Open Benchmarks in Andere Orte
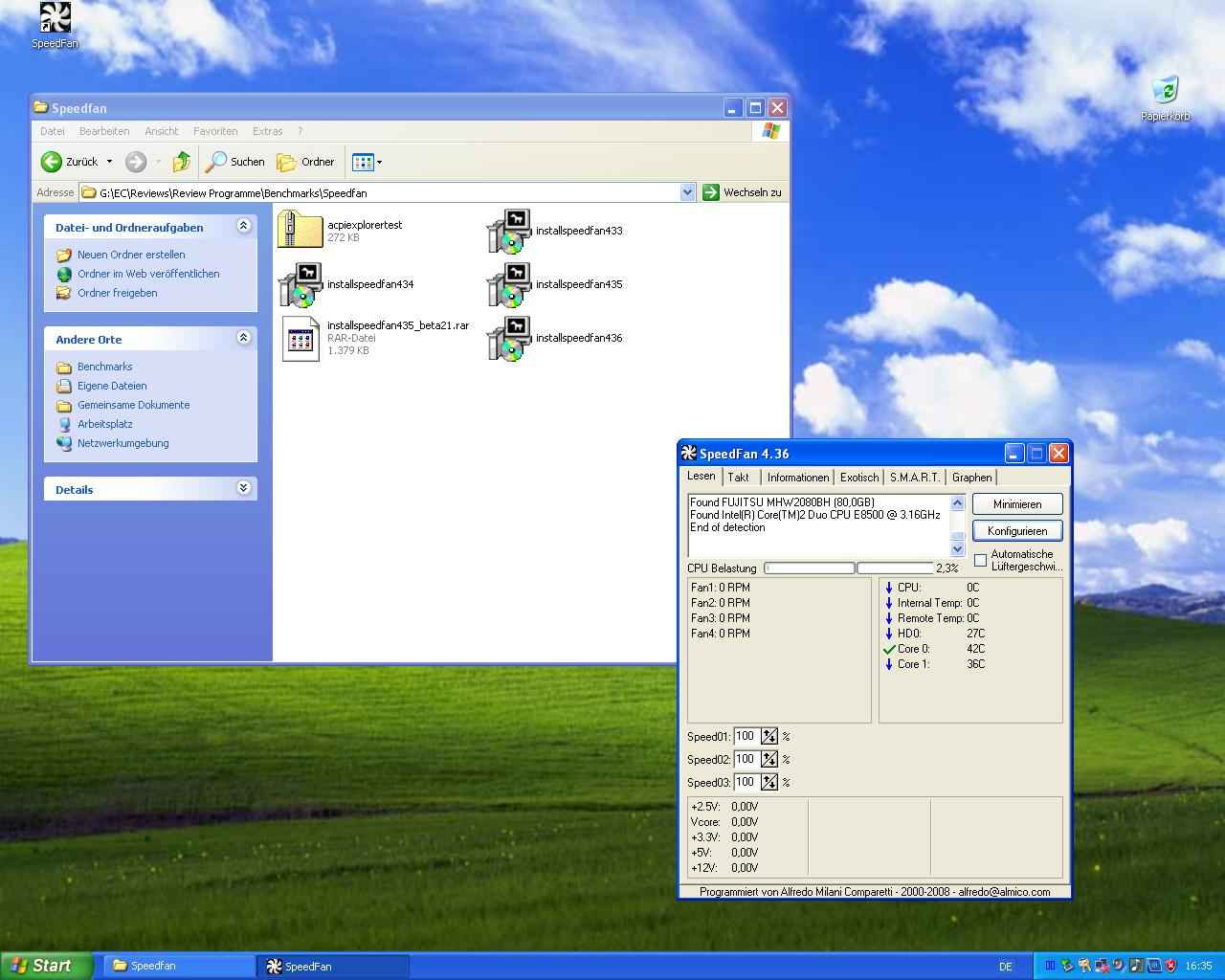The height and width of the screenshot is (980, 1225). pos(105,367)
